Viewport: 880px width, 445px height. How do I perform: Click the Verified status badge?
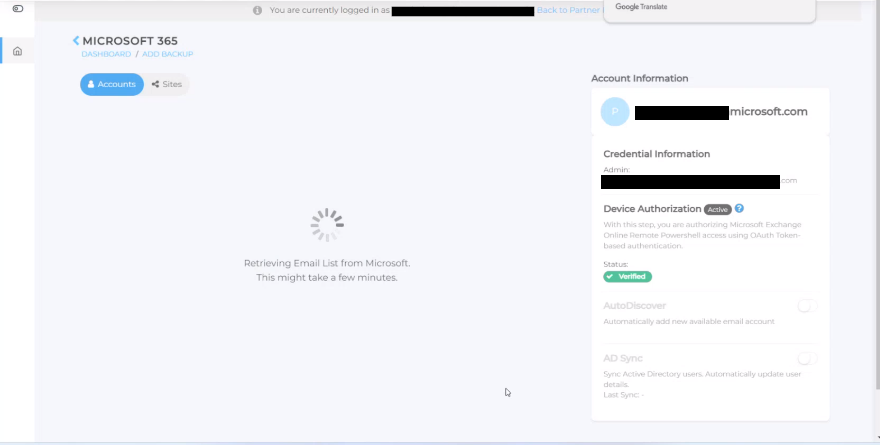627,277
